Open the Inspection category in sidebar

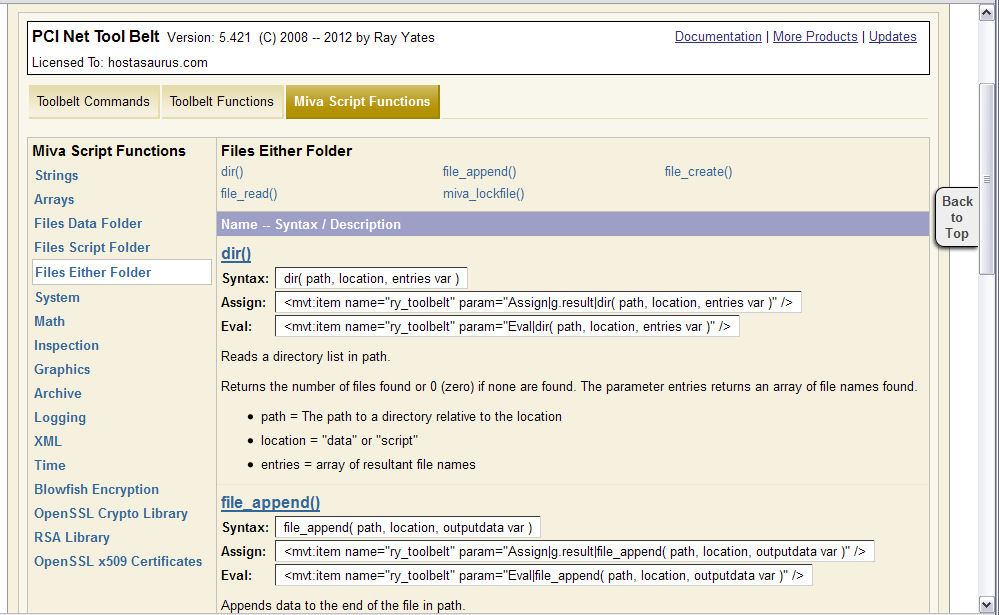66,345
